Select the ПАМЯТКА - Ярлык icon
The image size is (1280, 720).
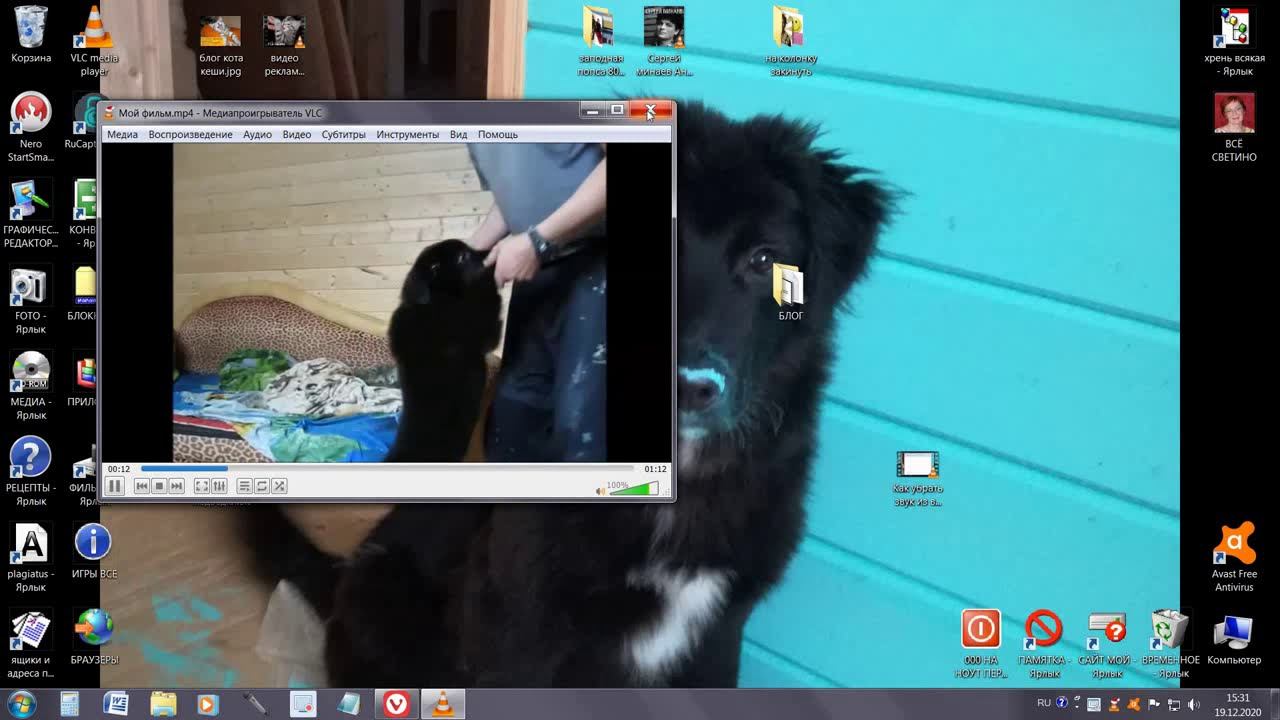pyautogui.click(x=1044, y=644)
